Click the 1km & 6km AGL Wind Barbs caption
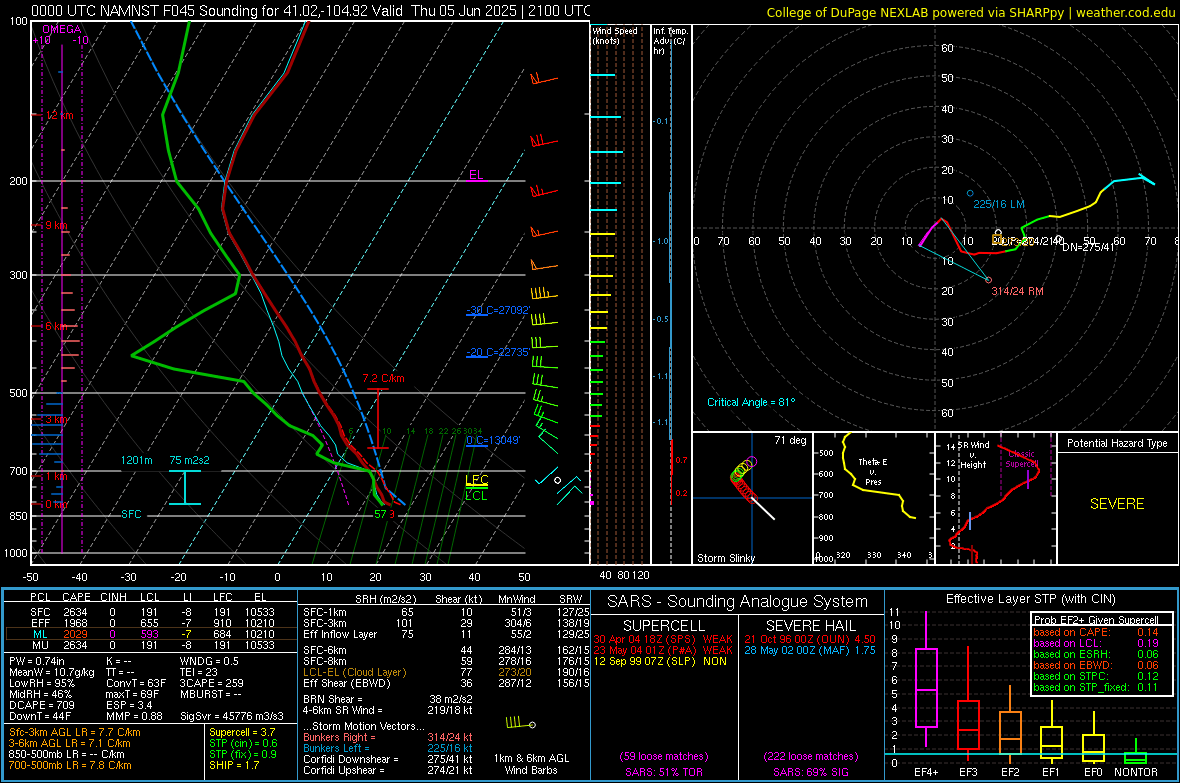 point(531,764)
